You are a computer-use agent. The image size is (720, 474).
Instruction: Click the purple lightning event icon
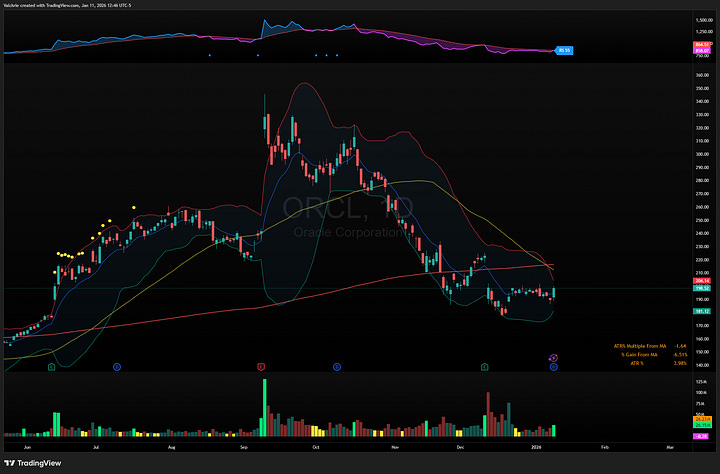(553, 358)
